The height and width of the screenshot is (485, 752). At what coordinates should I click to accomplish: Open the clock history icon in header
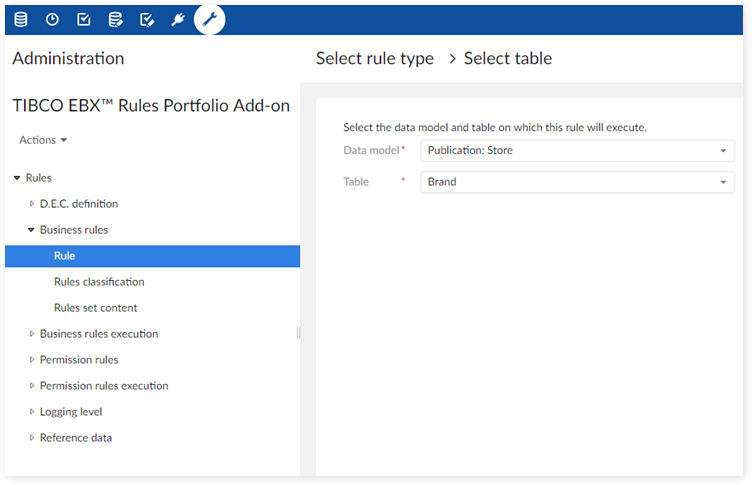click(x=52, y=20)
